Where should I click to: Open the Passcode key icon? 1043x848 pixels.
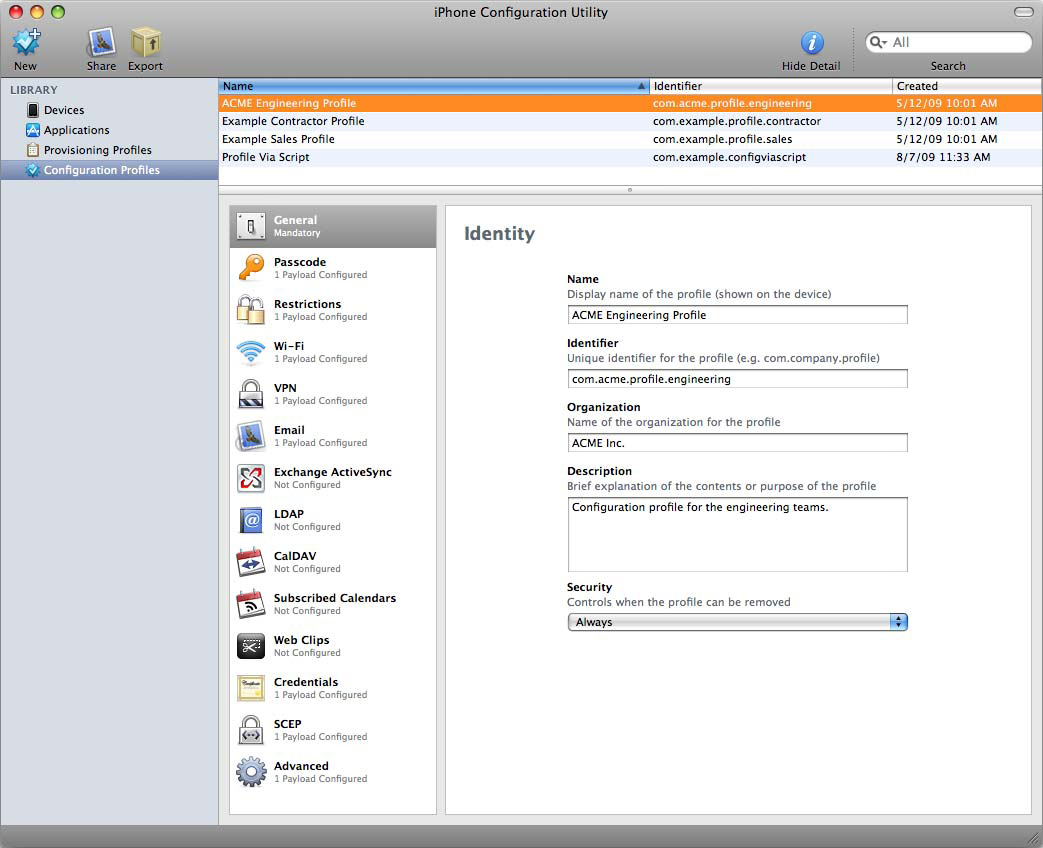pyautogui.click(x=251, y=268)
